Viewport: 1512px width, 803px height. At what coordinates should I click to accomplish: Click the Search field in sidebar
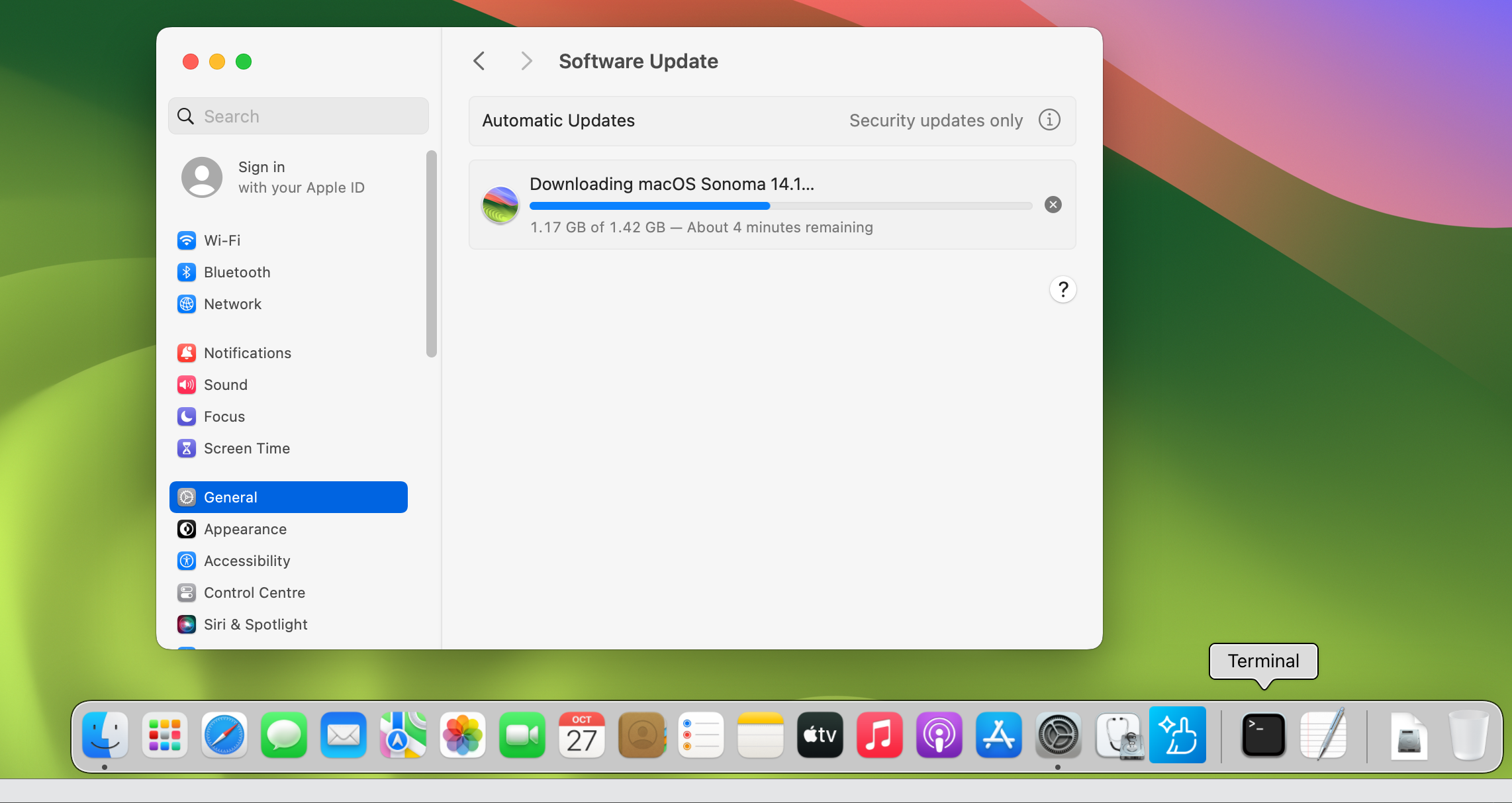(299, 116)
